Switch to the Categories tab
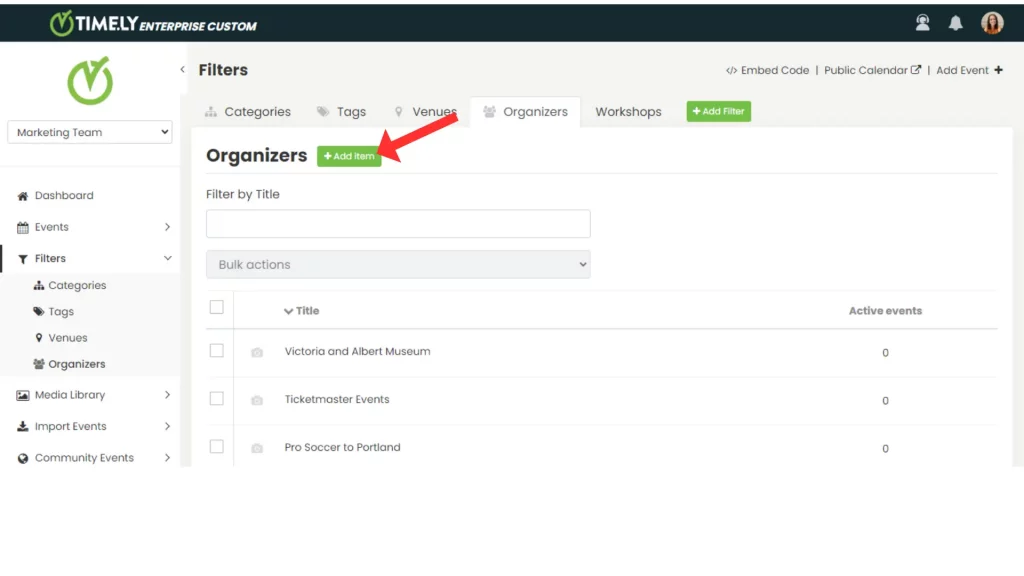This screenshot has width=1024, height=576. click(248, 112)
